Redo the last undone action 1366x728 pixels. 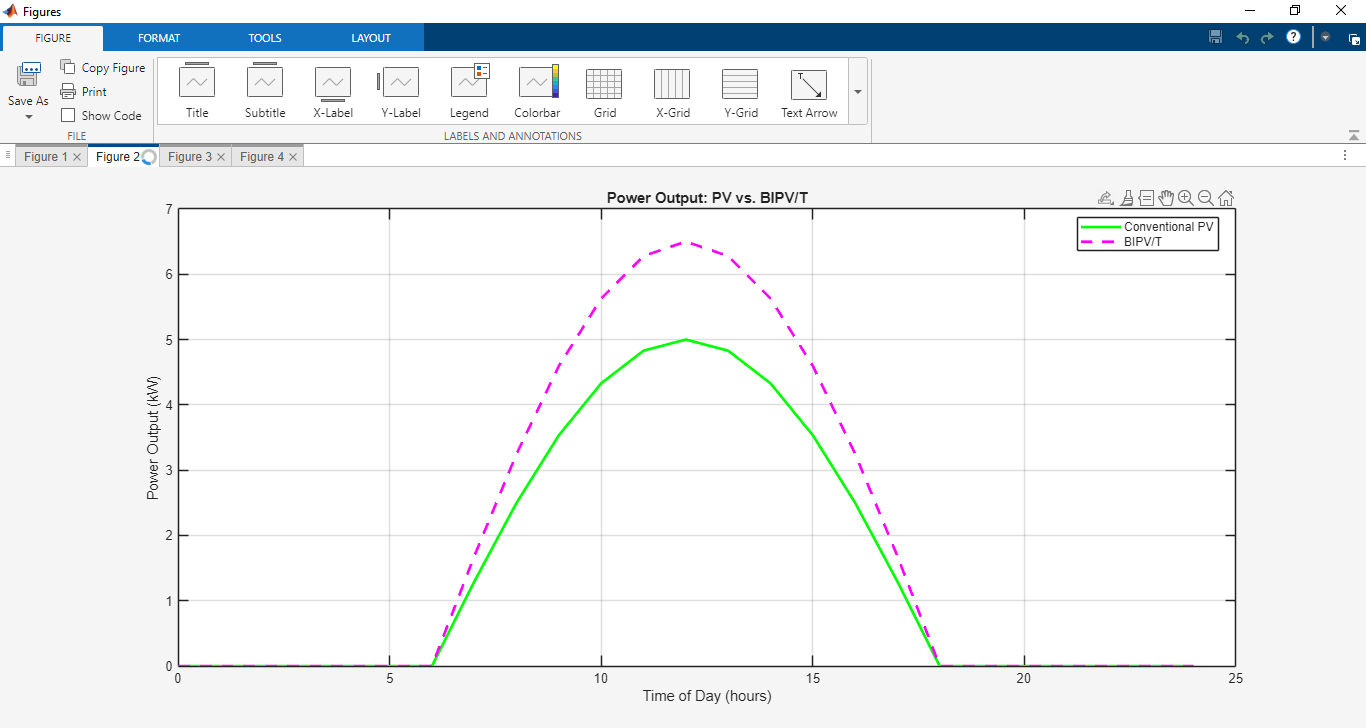1267,37
